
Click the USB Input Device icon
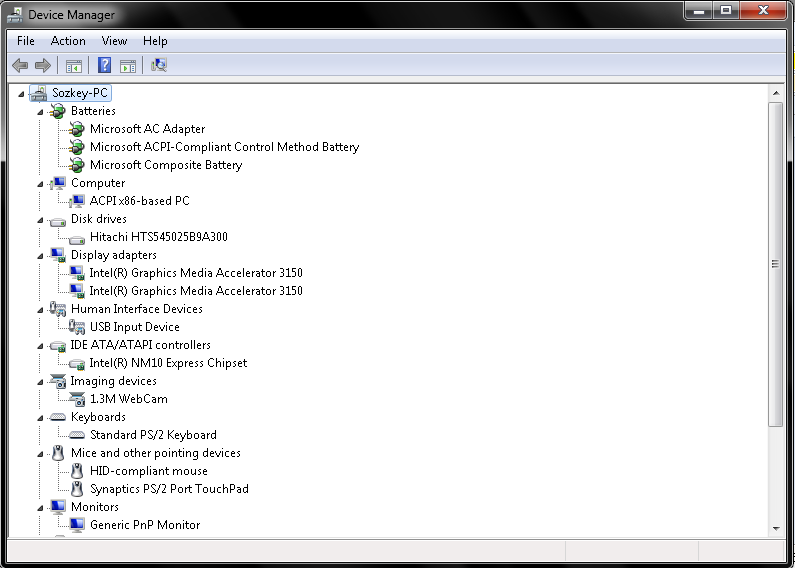coord(77,327)
